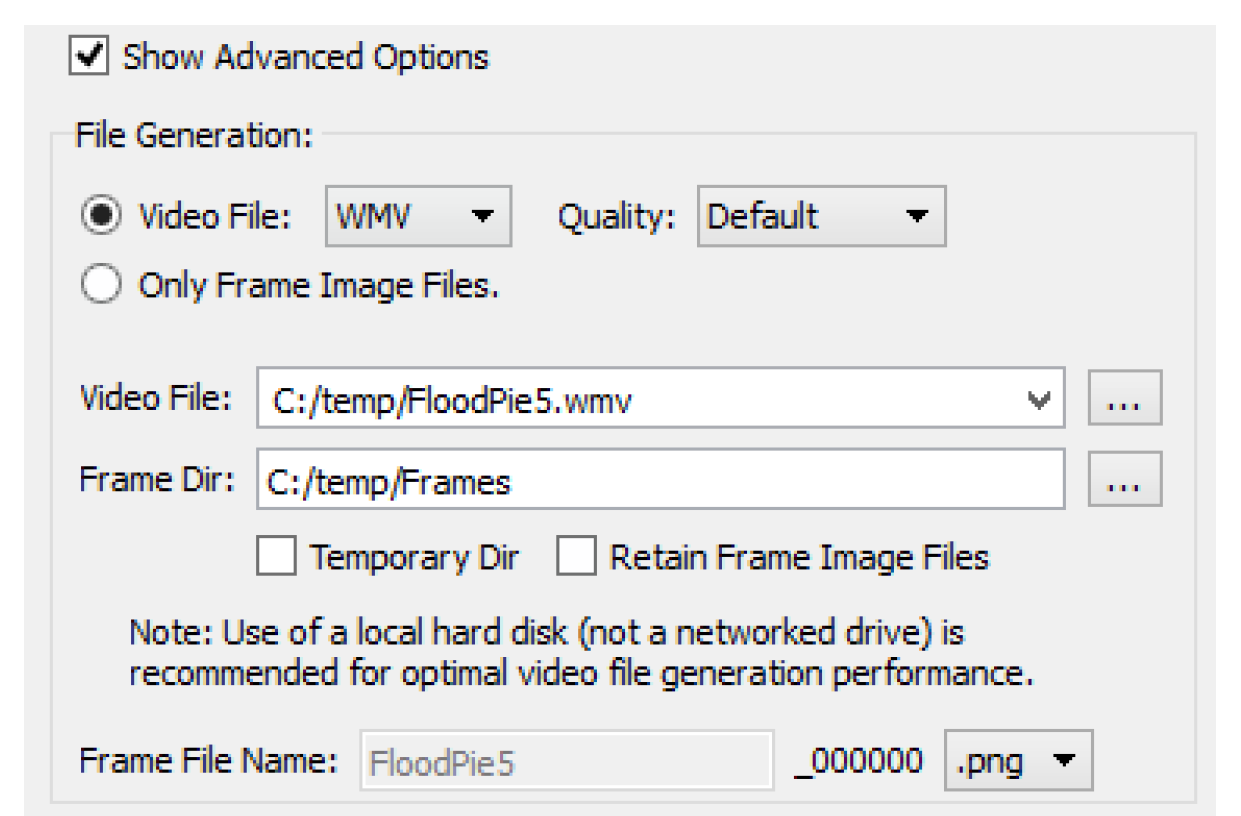The image size is (1241, 816).
Task: Click the Frame File Name FloodPie5 field
Action: click(x=566, y=763)
